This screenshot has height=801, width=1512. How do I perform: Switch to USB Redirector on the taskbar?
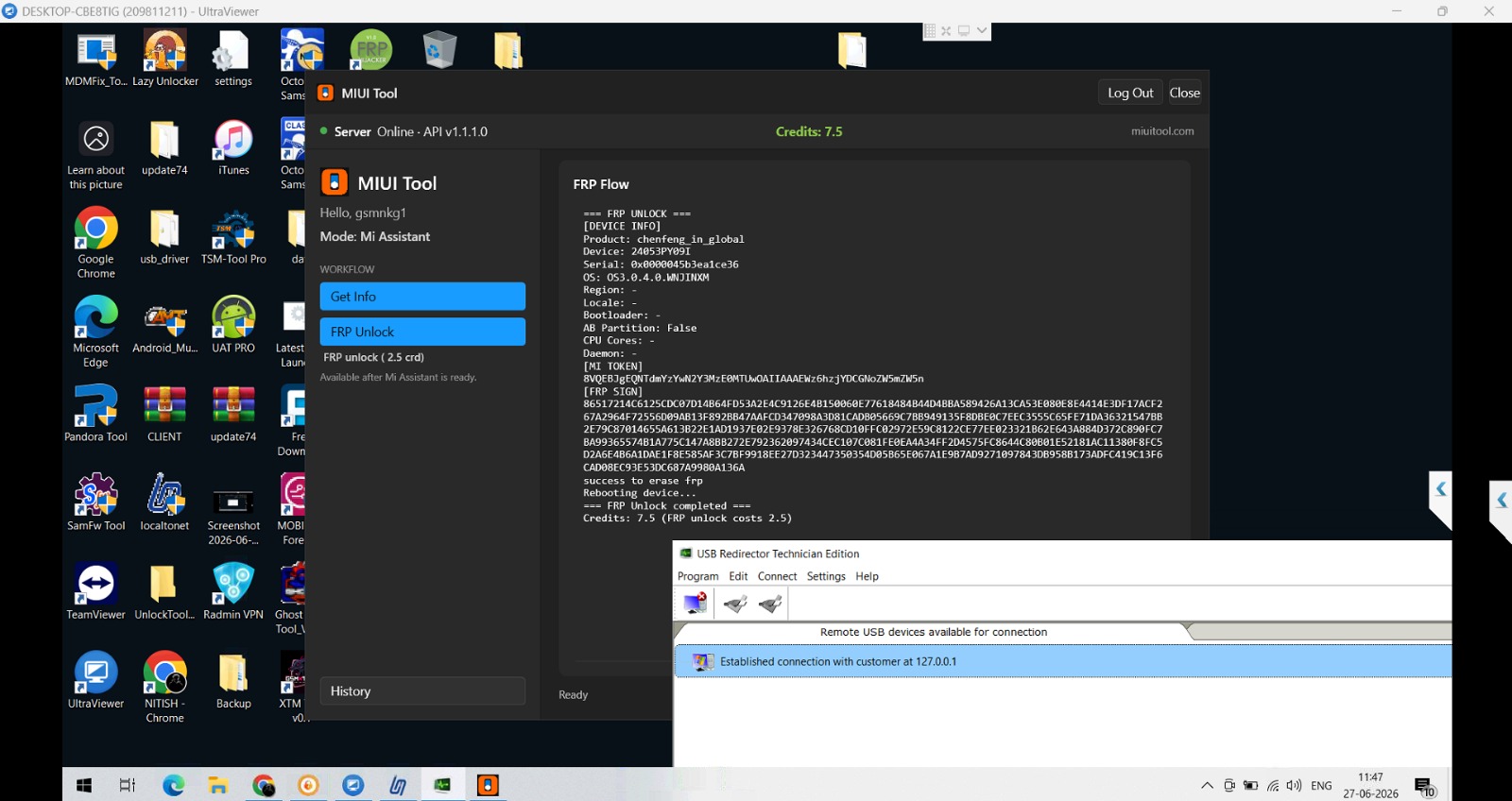pyautogui.click(x=442, y=785)
